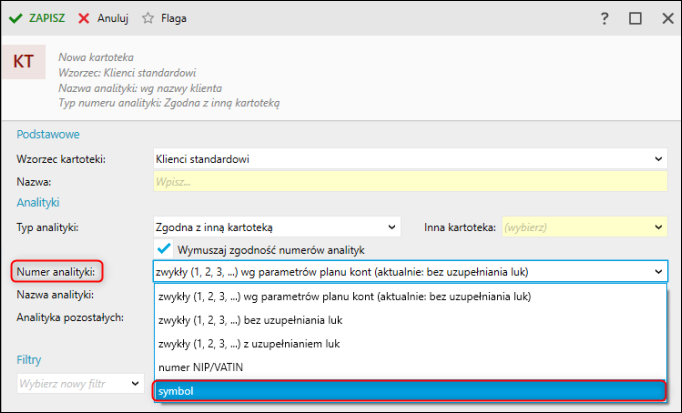The height and width of the screenshot is (413, 682).
Task: Click the Numer analityki label
Action: [56, 272]
